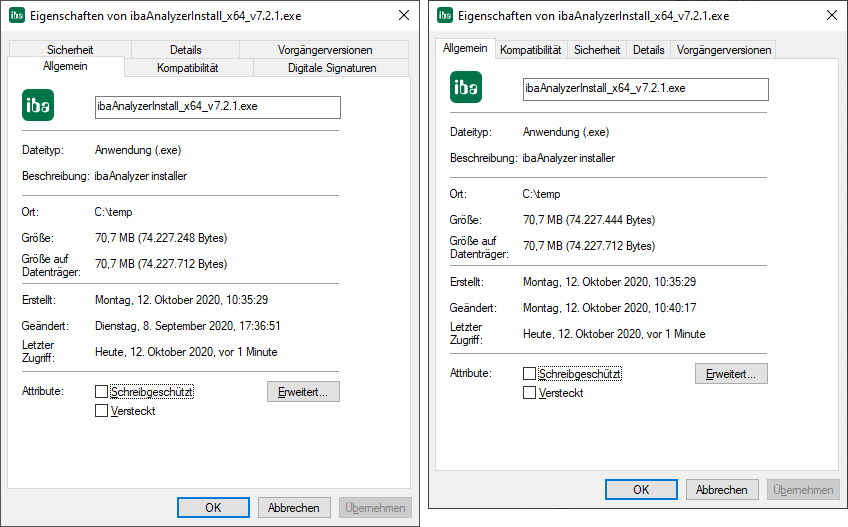Click C:\temp location in right dialog
The height and width of the screenshot is (527, 848).
[x=541, y=194]
